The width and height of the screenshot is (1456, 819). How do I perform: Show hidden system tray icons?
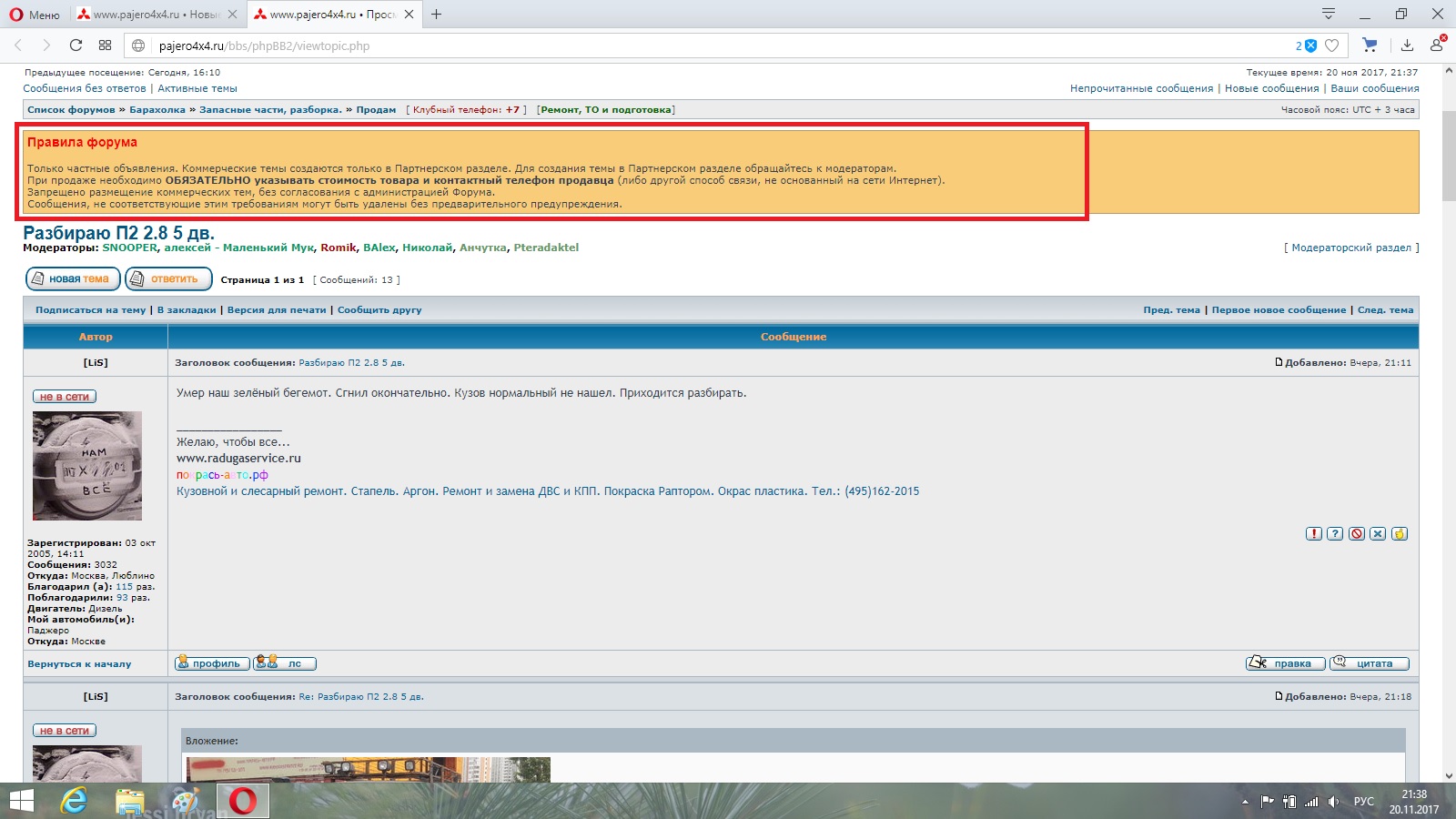1245,802
